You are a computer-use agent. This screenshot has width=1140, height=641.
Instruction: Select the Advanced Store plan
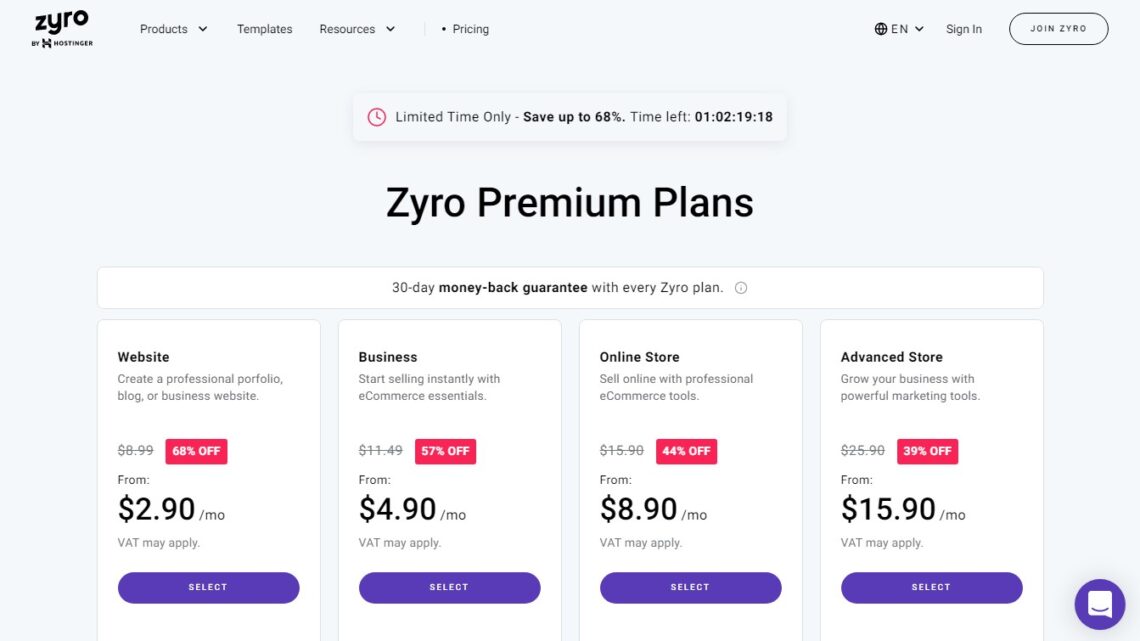click(x=931, y=588)
